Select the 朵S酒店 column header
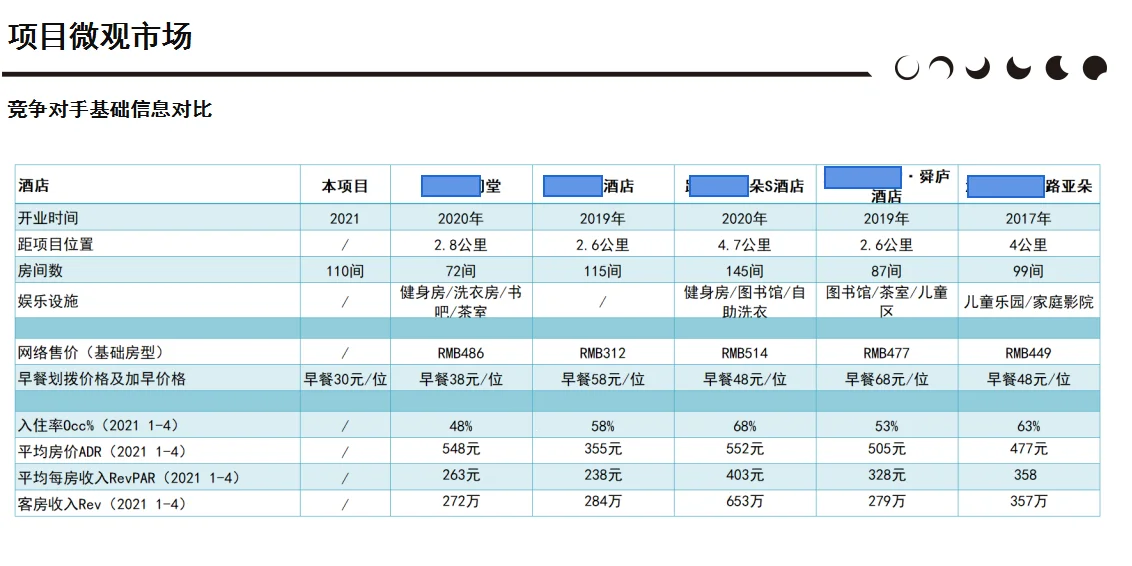The image size is (1132, 566). coord(744,186)
